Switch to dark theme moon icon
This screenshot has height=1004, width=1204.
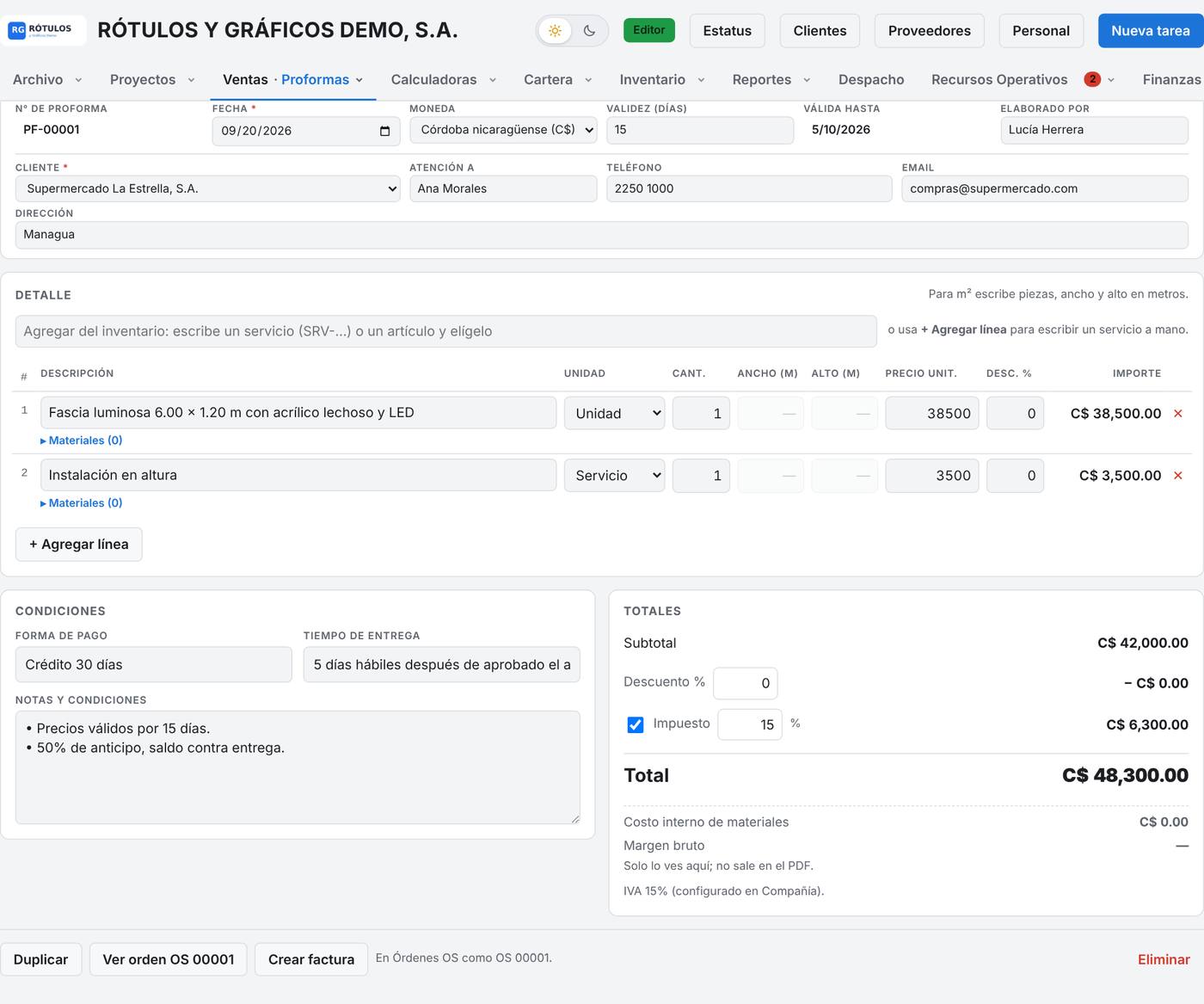(x=589, y=31)
